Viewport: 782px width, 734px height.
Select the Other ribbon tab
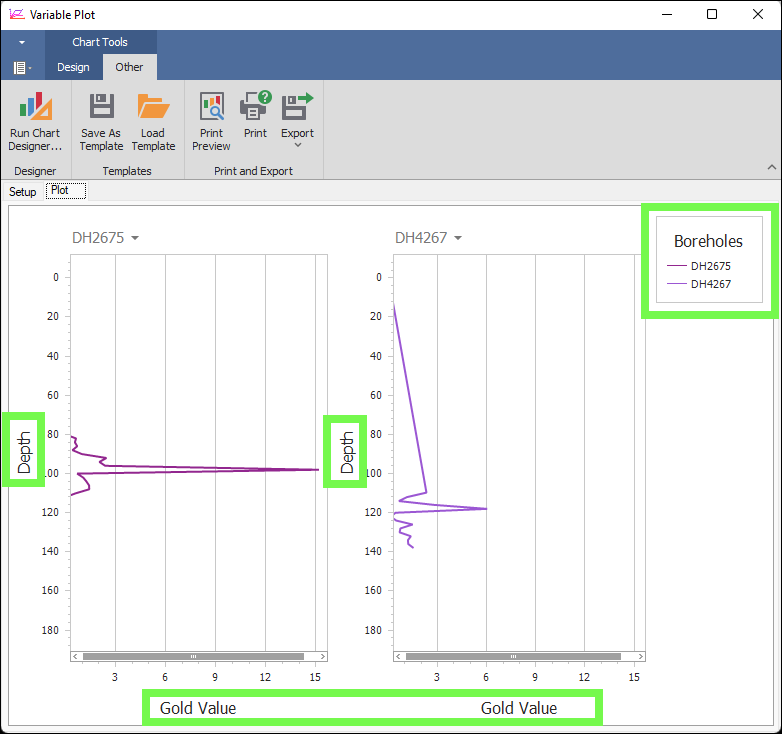(x=129, y=68)
